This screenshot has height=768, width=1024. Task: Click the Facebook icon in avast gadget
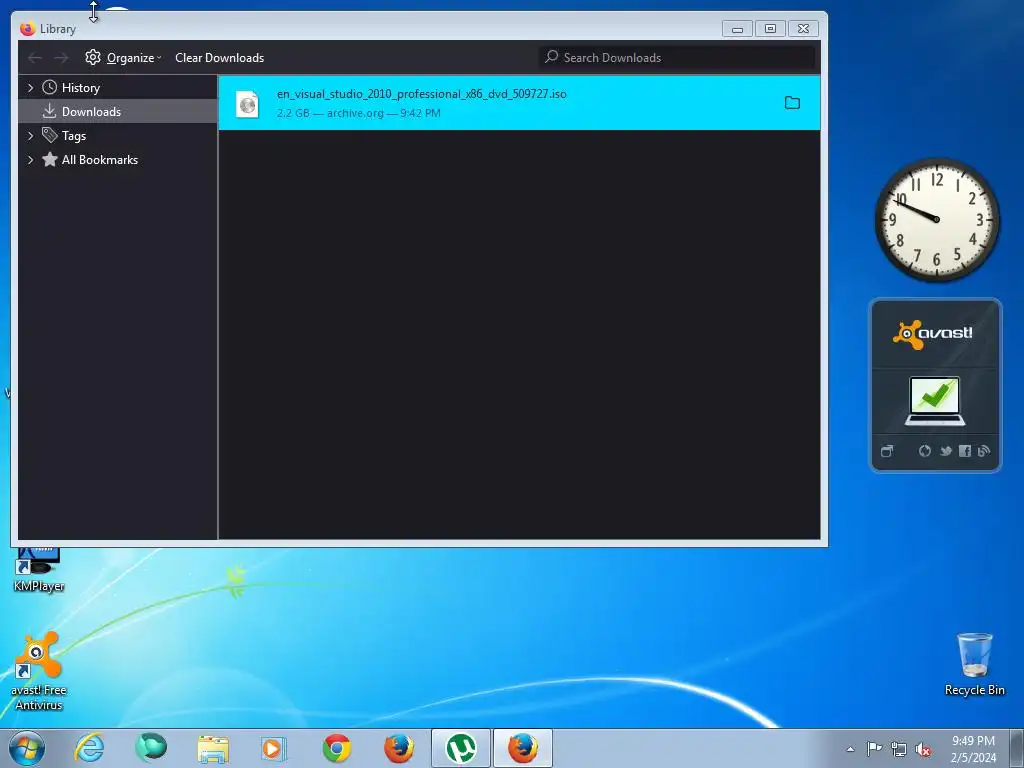965,451
